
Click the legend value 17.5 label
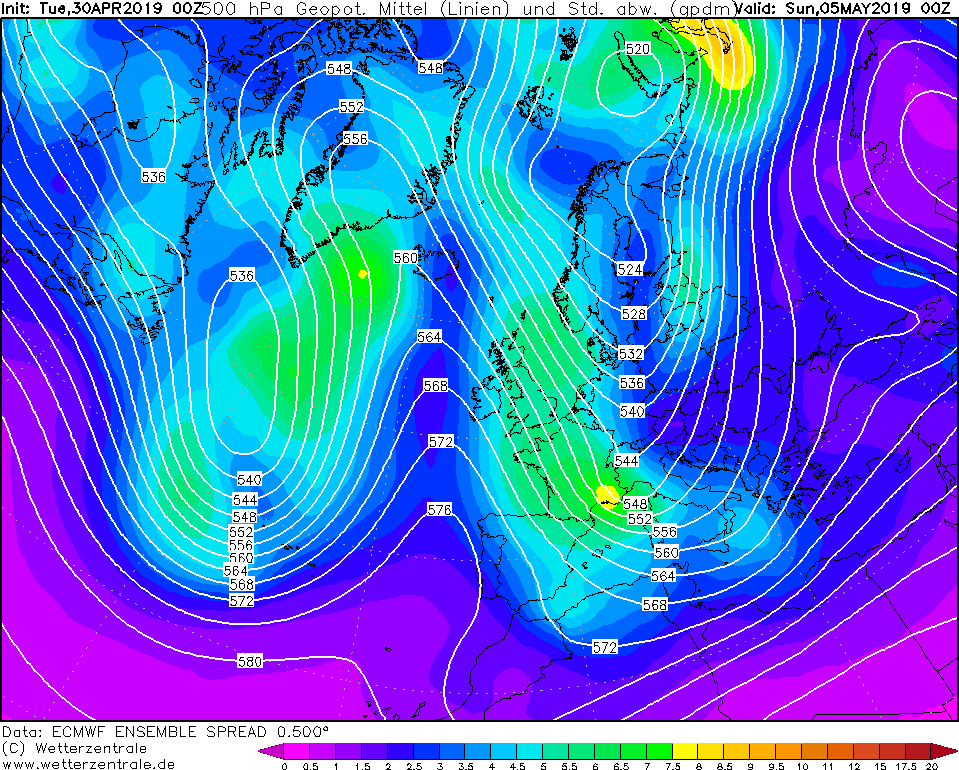tap(906, 765)
